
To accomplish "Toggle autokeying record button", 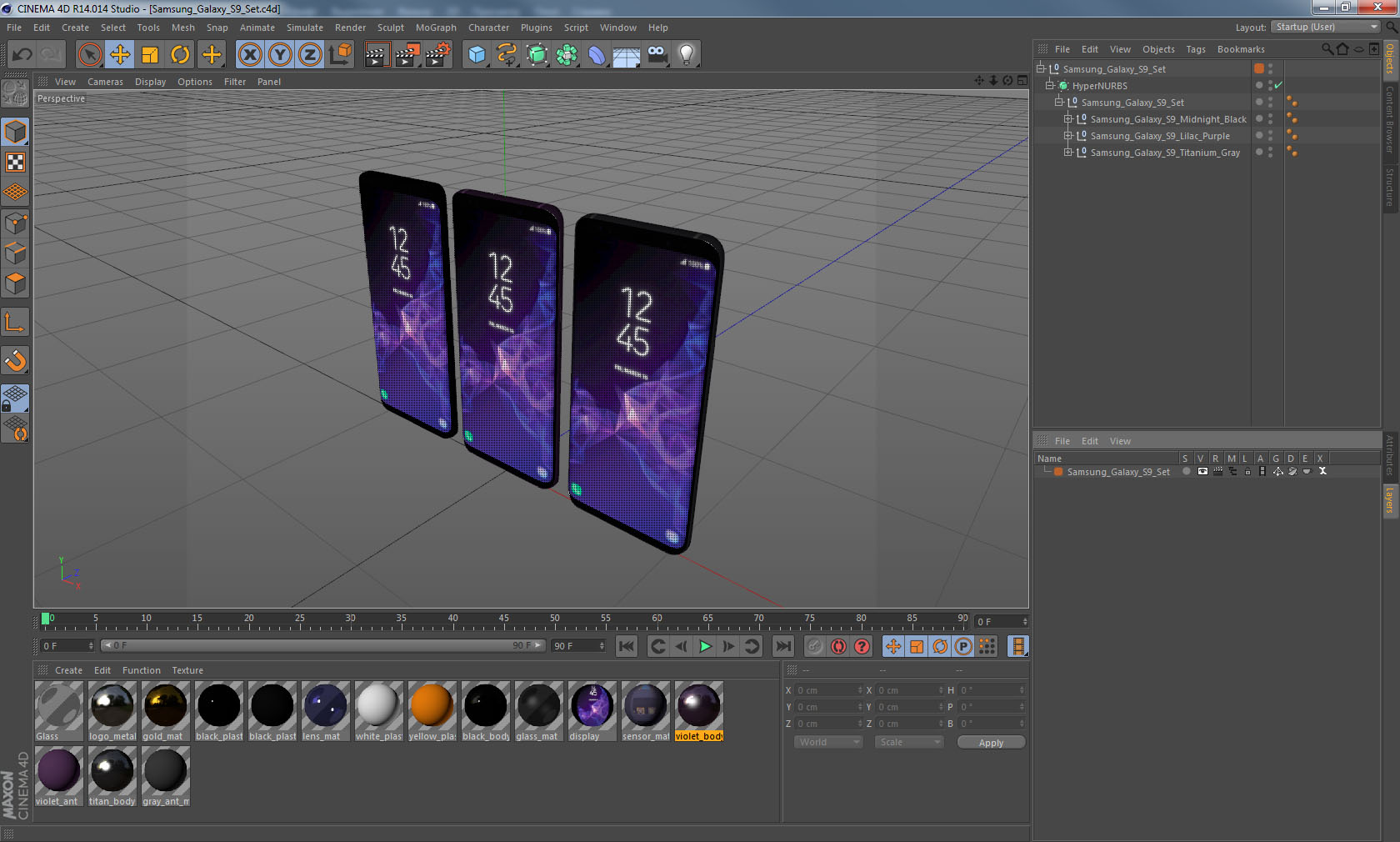I will pyautogui.click(x=838, y=646).
